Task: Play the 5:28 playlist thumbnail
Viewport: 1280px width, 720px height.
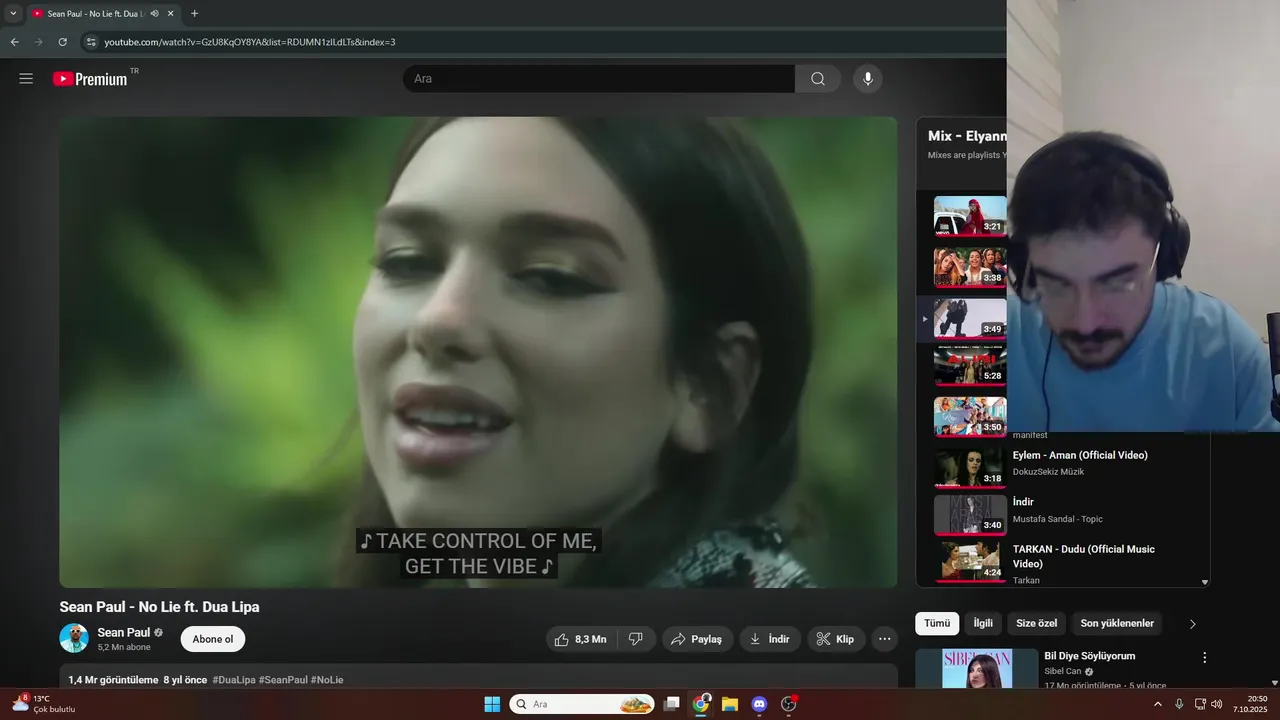Action: [970, 365]
